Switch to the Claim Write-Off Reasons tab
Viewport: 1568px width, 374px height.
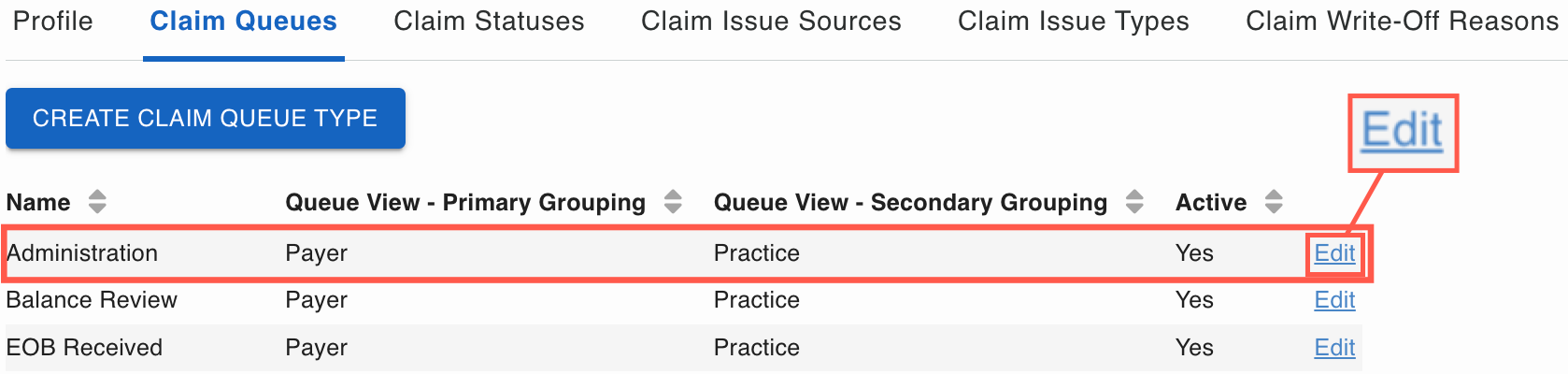pos(1402,22)
